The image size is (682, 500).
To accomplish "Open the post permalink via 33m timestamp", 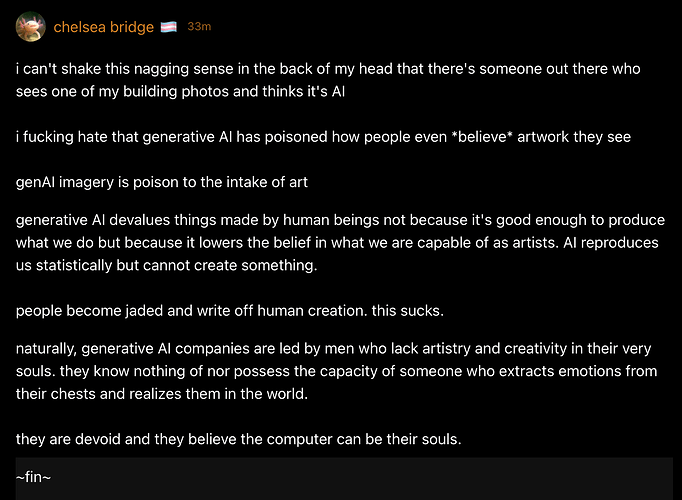I will tap(199, 27).
